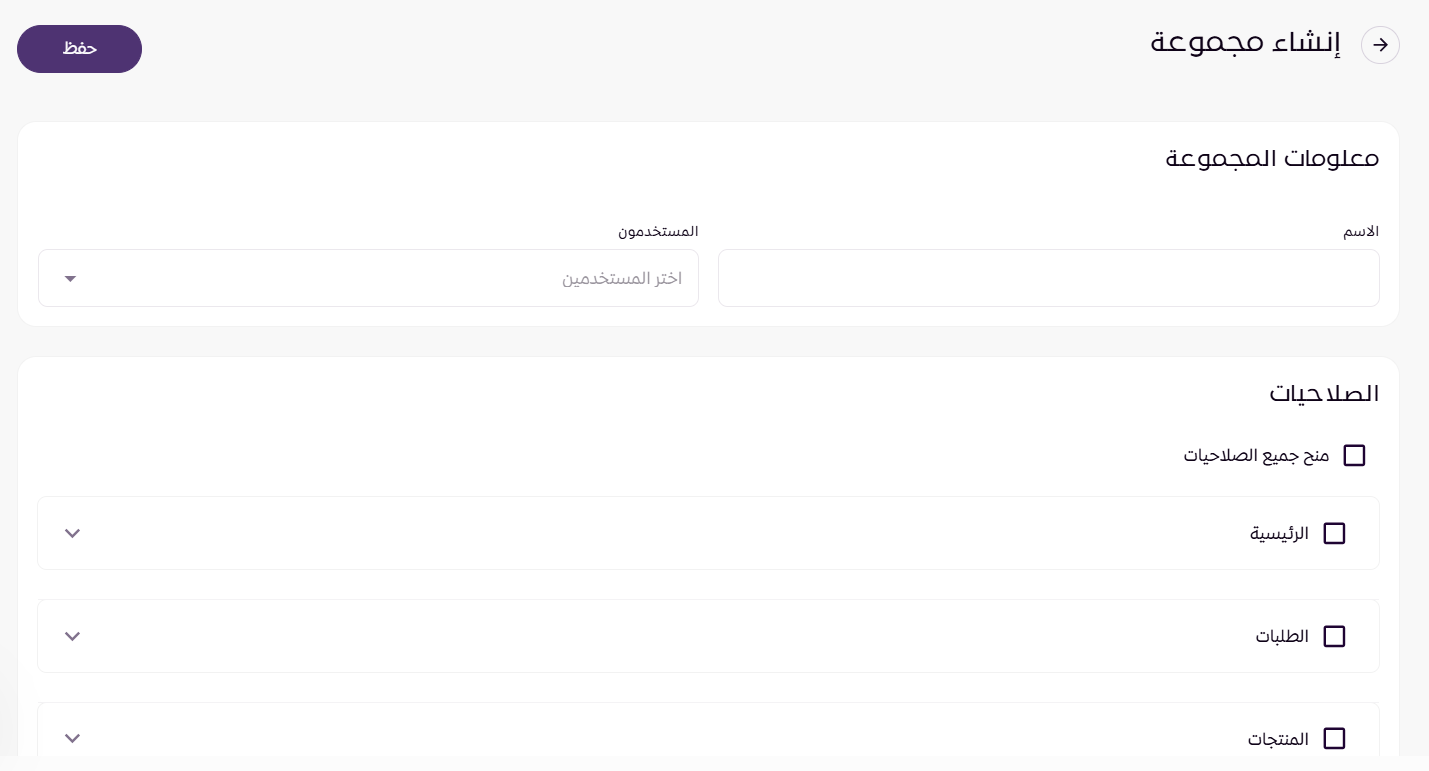
Task: Select the المنتجات permission checkbox
Action: click(1334, 739)
